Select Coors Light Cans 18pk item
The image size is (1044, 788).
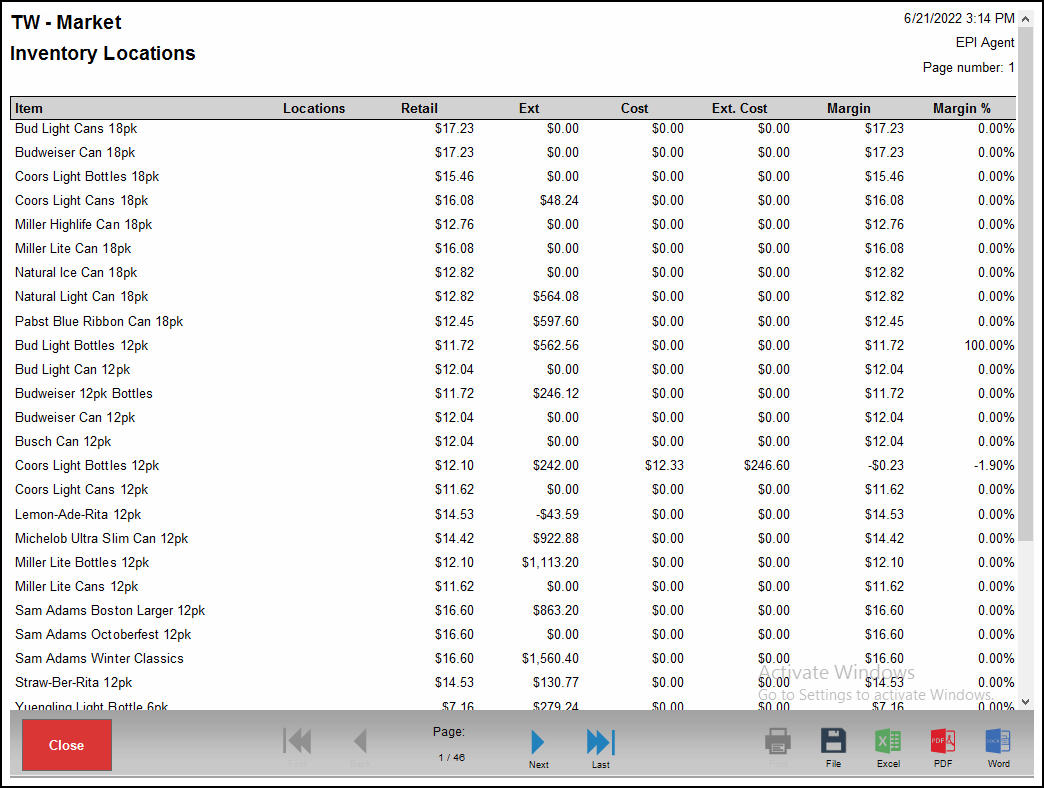pyautogui.click(x=81, y=200)
